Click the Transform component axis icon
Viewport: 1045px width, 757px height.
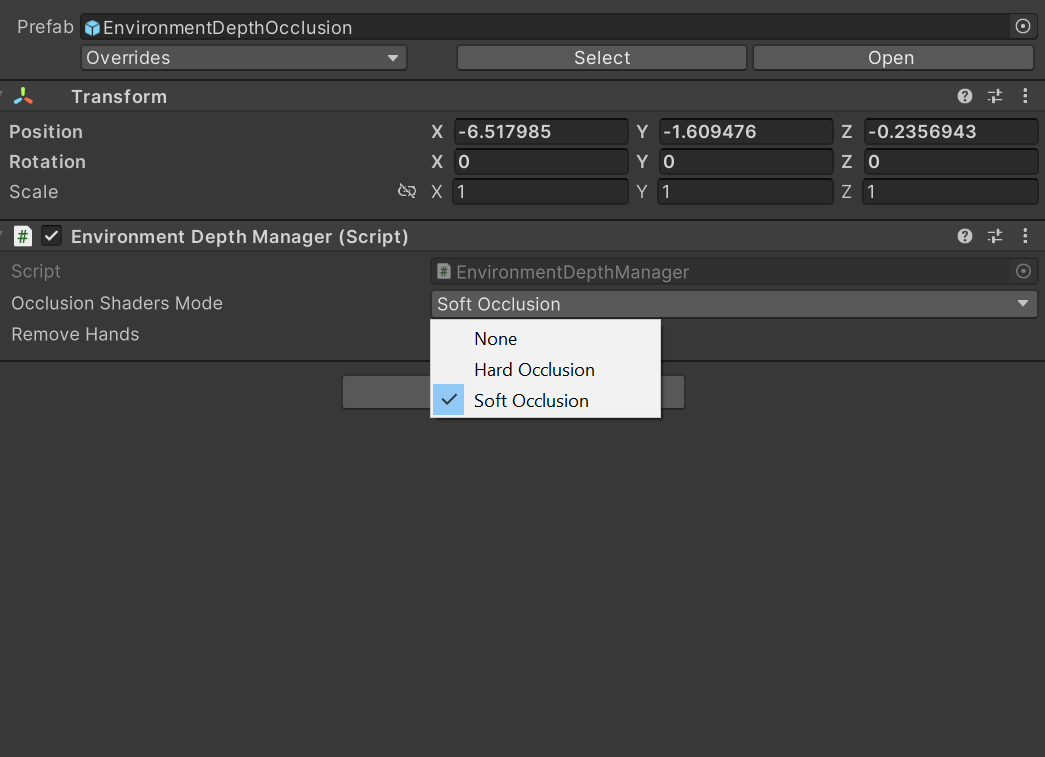coord(23,97)
